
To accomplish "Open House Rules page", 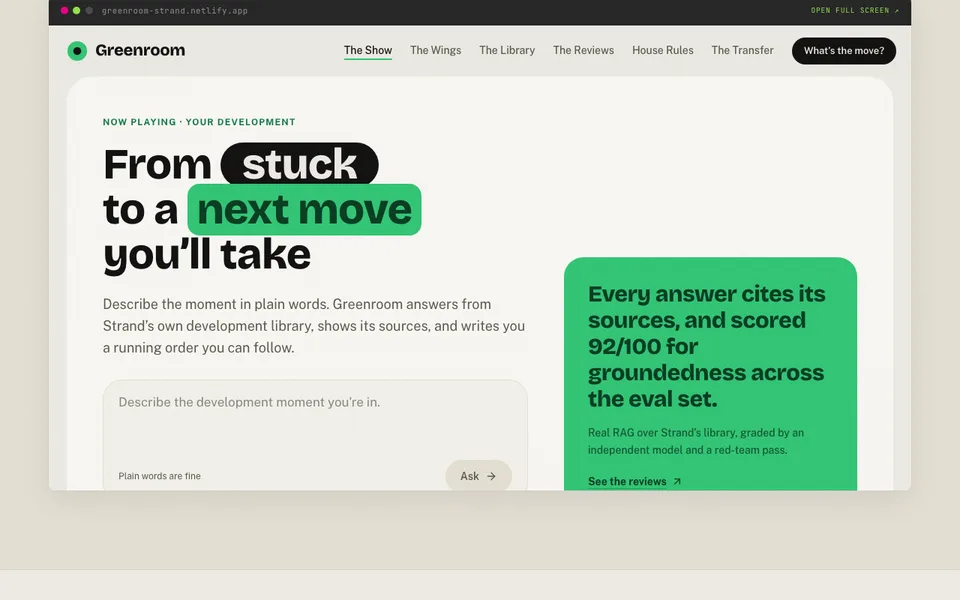I will [662, 50].
